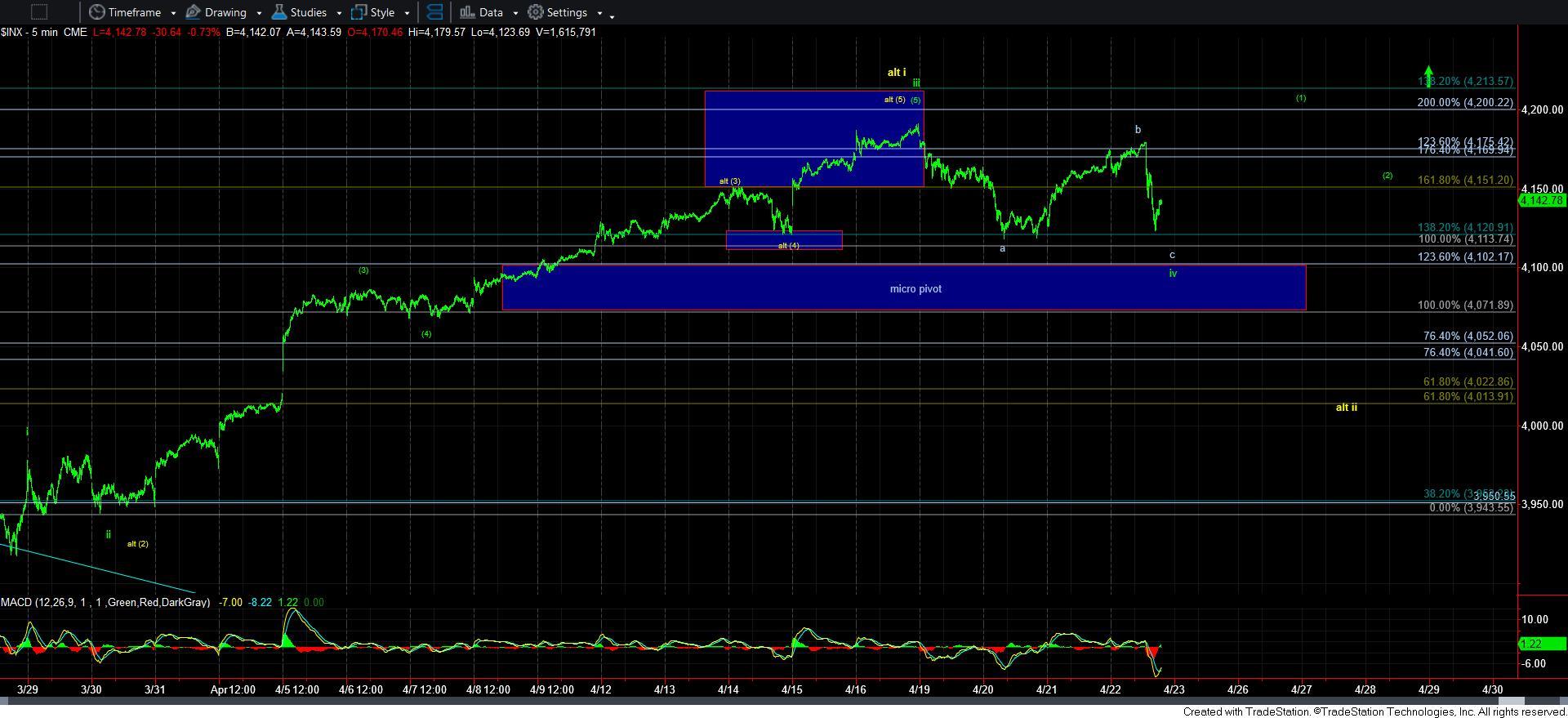Click the '4/19' date axis label
This screenshot has height=718, width=1568.
click(x=920, y=689)
